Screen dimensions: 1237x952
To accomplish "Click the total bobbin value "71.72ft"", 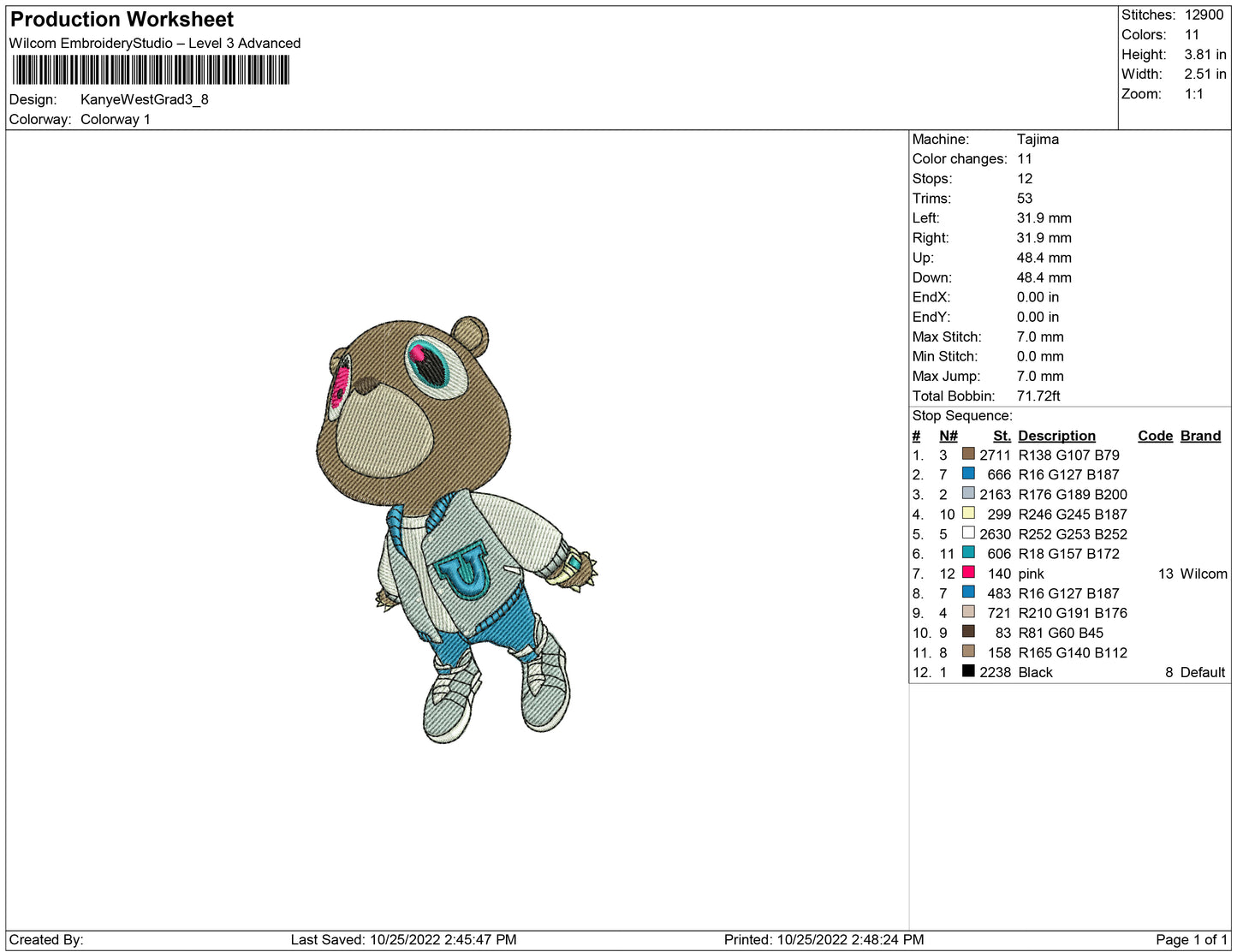I will point(1038,396).
